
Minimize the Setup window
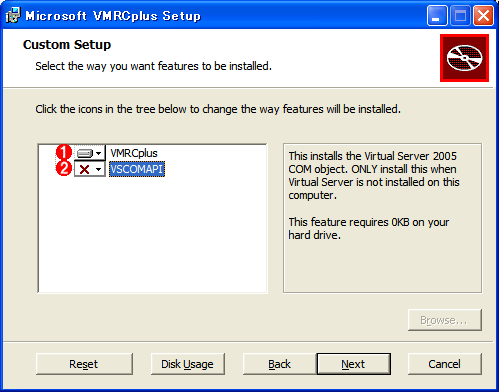437,15
